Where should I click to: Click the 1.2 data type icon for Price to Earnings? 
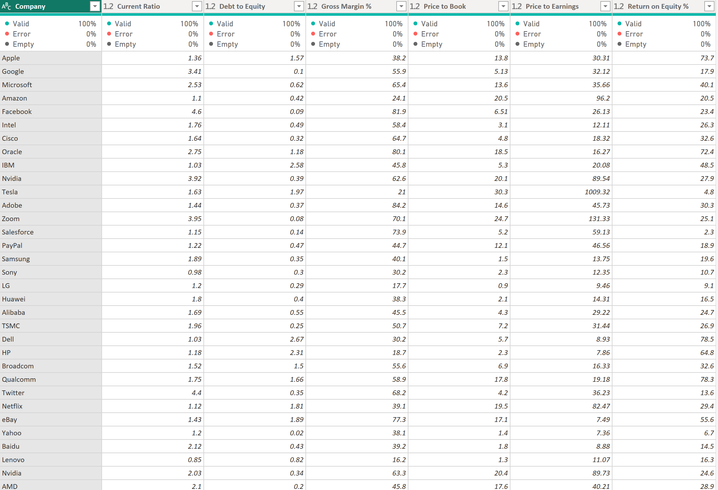[x=517, y=6]
